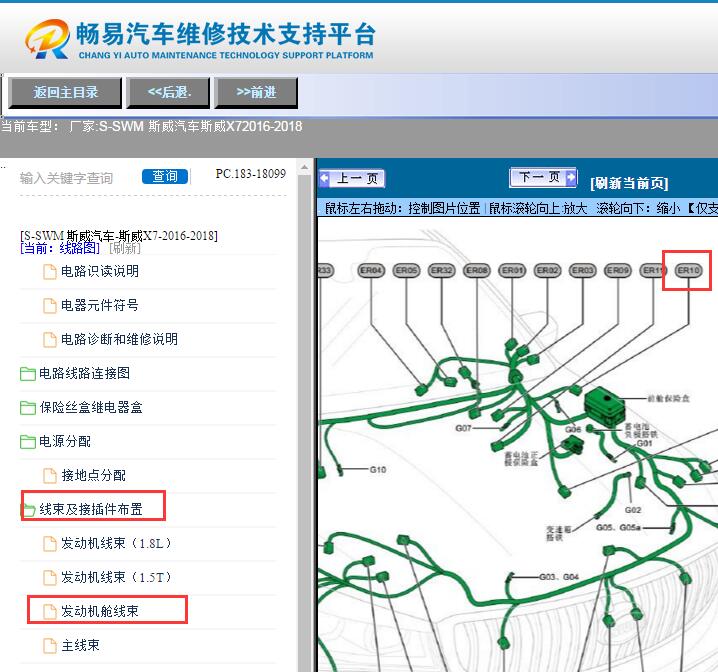
Task: Go to the next page with 下一页
Action: pos(543,177)
